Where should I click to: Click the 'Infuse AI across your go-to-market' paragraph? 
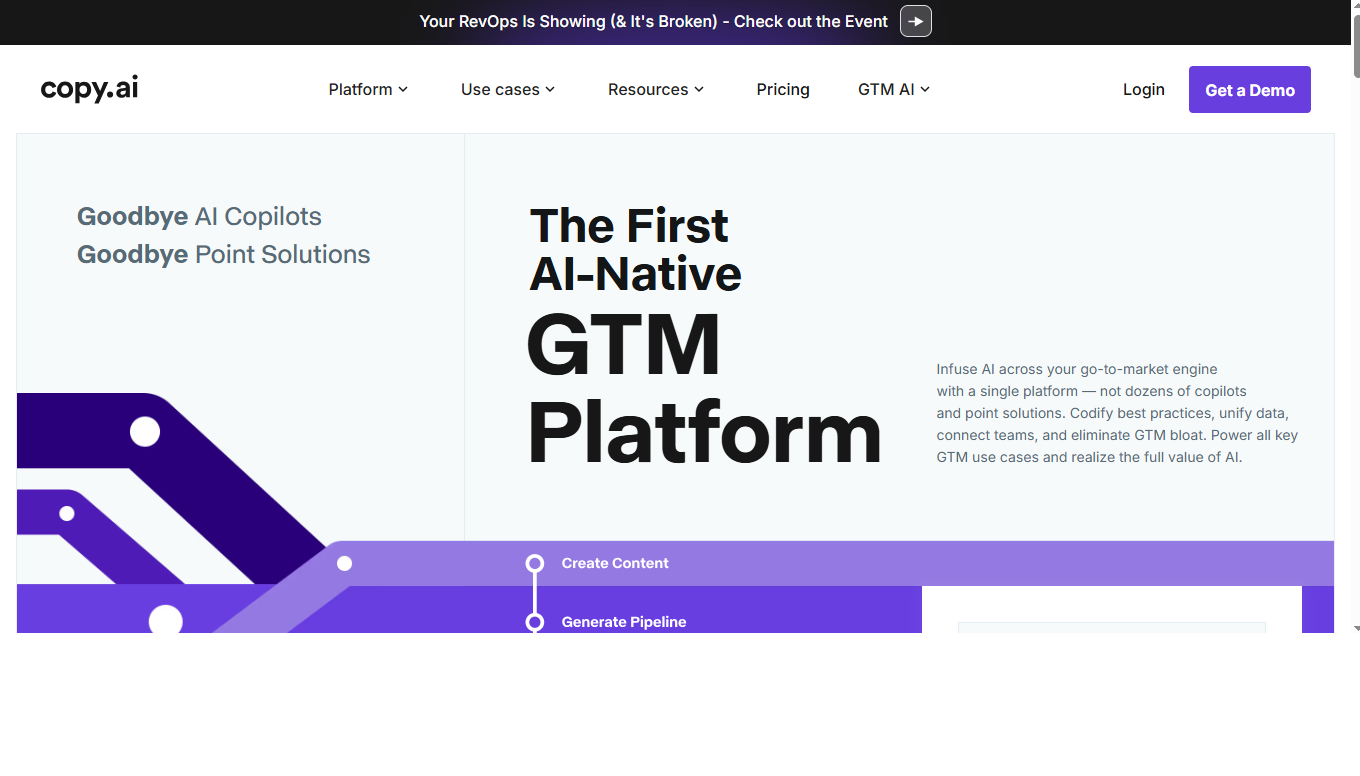click(x=1117, y=413)
